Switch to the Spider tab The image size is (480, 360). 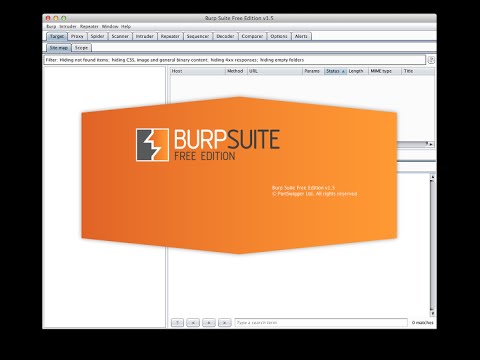pyautogui.click(x=97, y=36)
